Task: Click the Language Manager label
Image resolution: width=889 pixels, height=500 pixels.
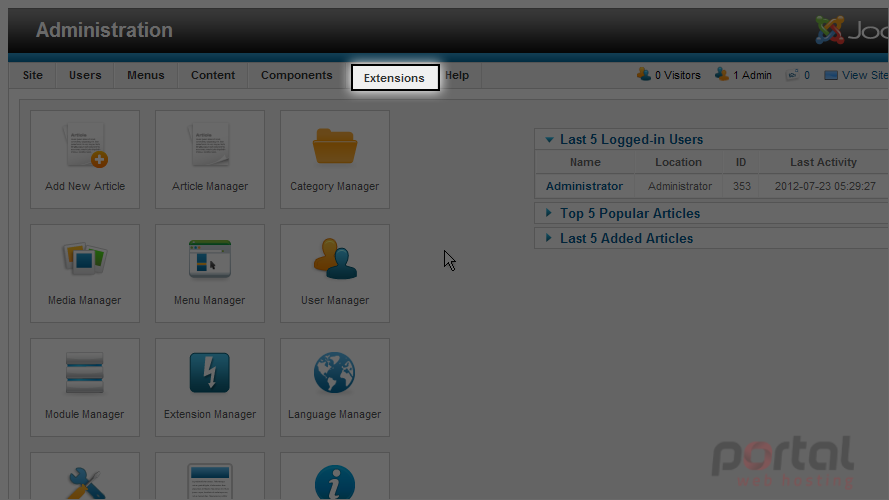Action: (x=335, y=414)
